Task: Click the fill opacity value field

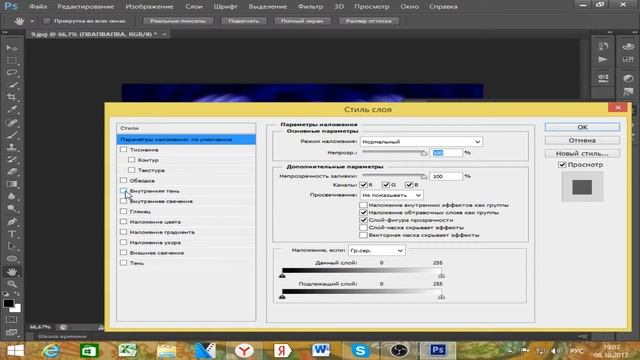Action: [x=446, y=176]
